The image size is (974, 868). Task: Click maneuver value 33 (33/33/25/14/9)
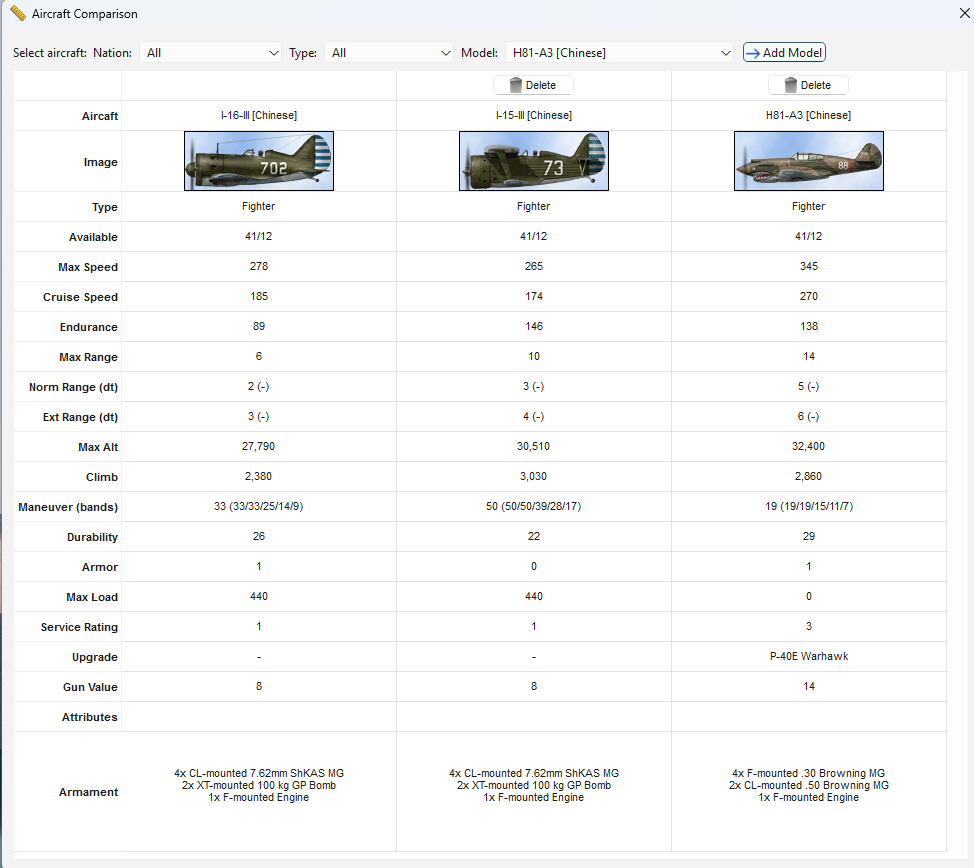tap(258, 506)
